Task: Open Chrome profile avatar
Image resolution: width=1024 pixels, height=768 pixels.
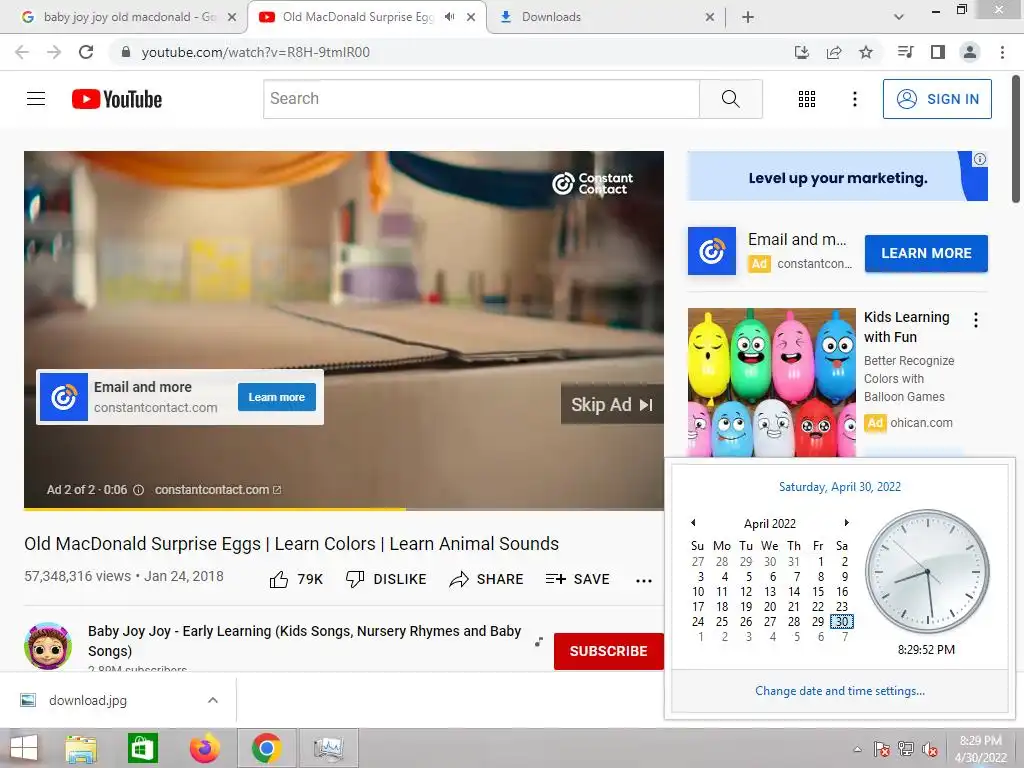Action: 970,52
